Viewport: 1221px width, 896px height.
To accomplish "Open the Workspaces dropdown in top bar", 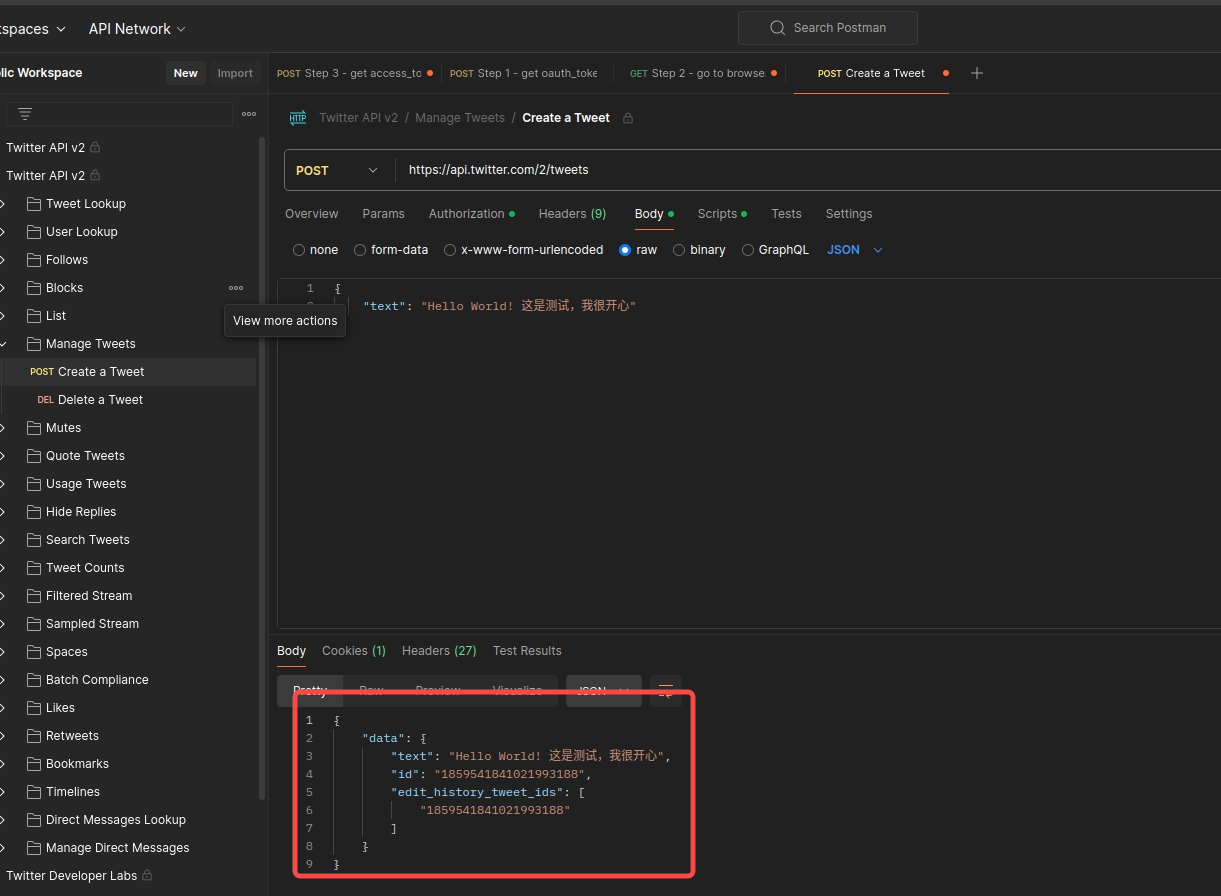I will pos(33,29).
